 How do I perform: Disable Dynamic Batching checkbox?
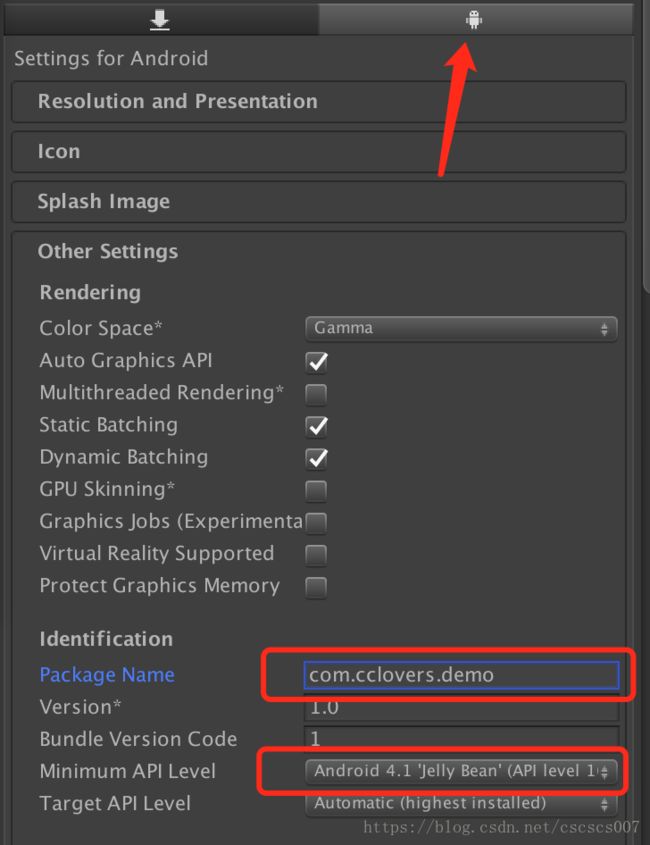316,459
